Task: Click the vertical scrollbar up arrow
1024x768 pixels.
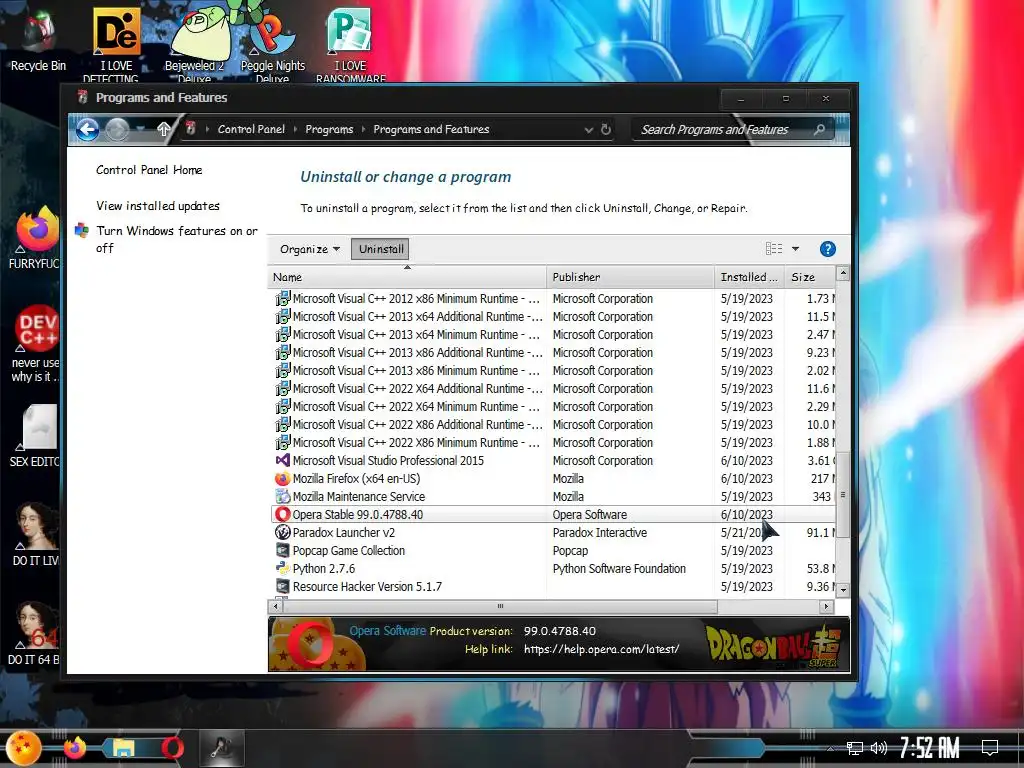Action: click(x=843, y=274)
